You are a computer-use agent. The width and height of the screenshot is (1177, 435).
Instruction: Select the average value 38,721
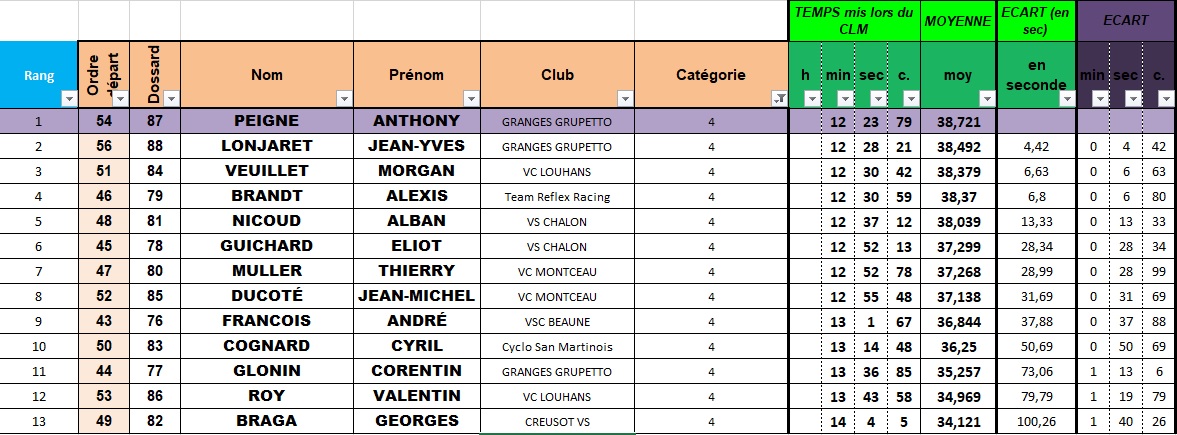pos(957,122)
